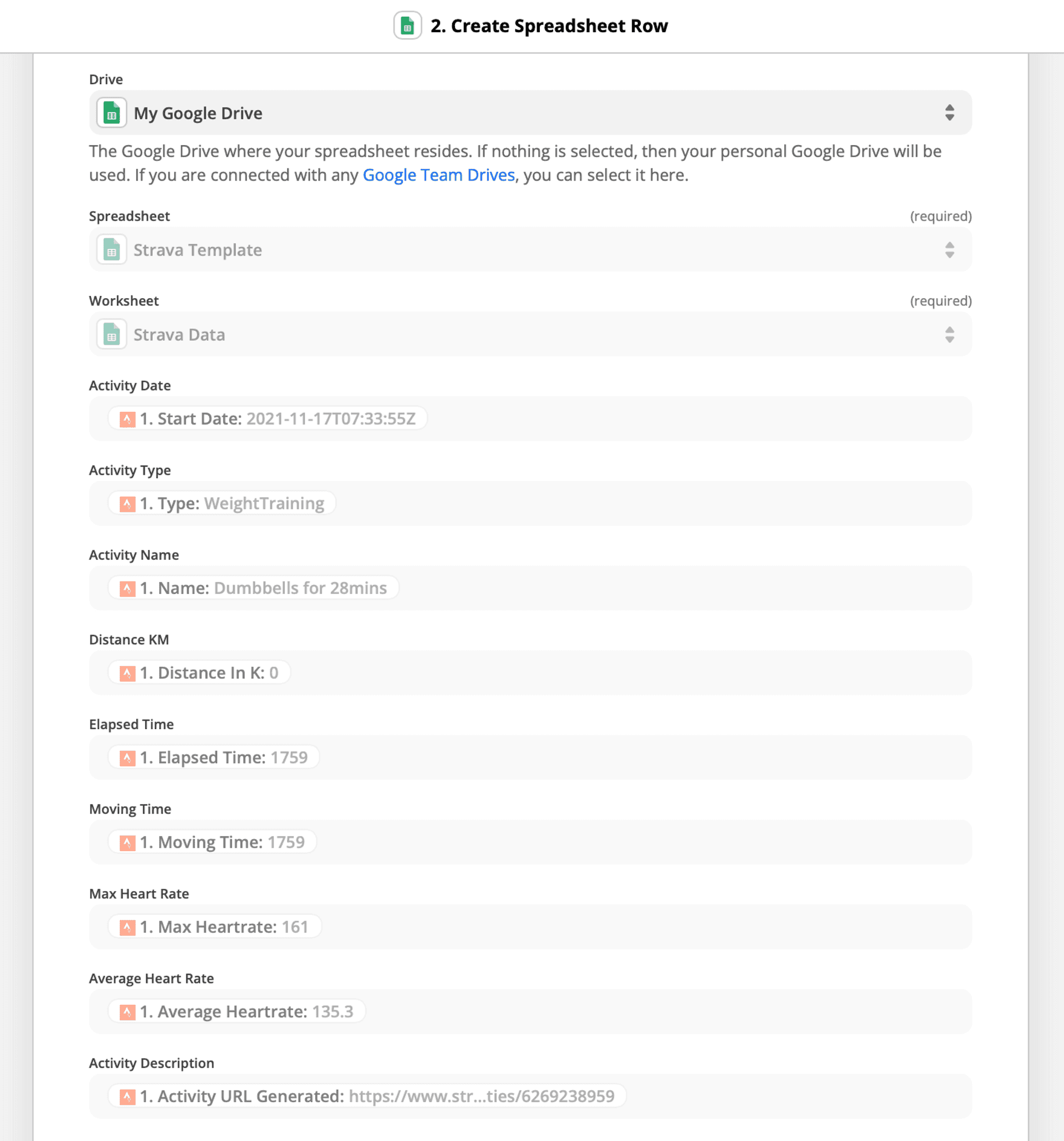Click inside the Activity Date field
This screenshot has width=1064, height=1141.
pyautogui.click(x=689, y=419)
